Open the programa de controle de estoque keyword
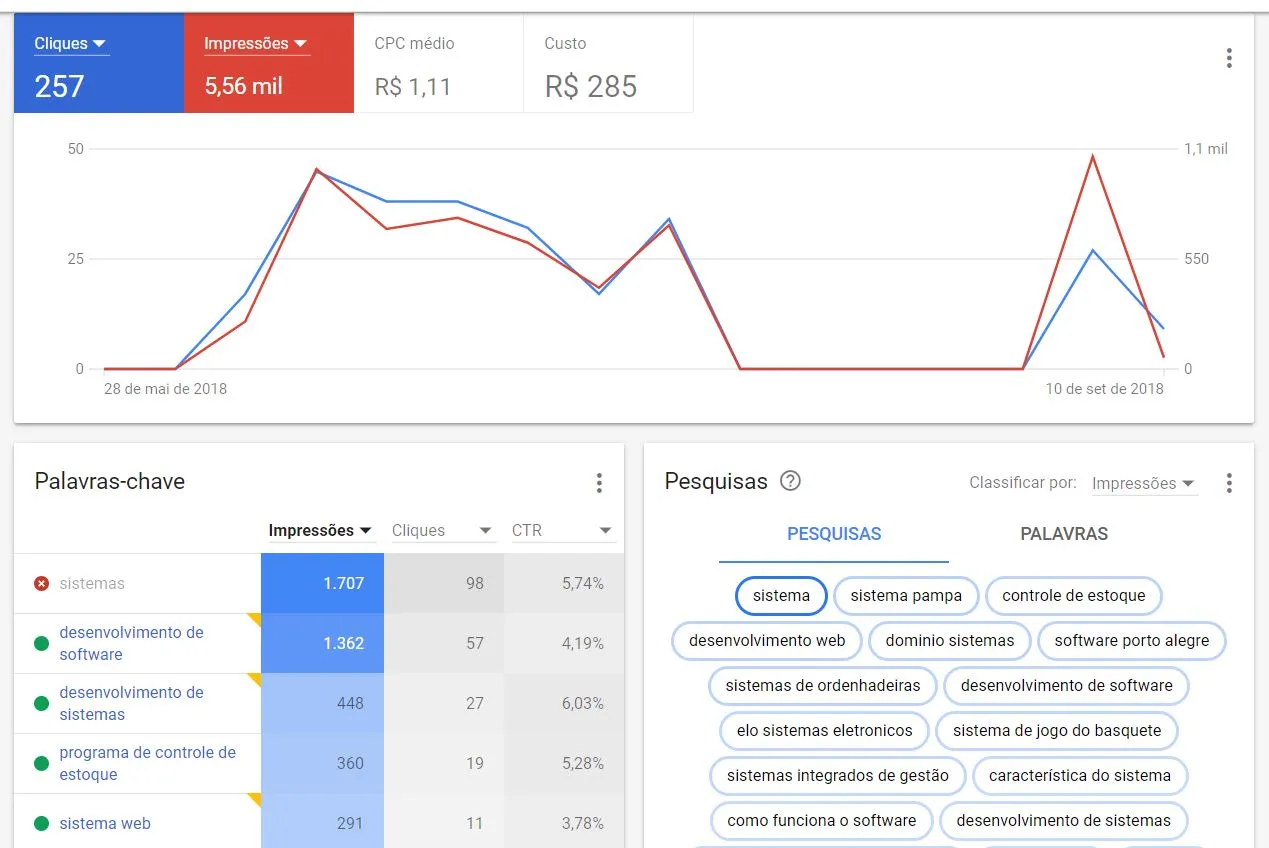 click(x=147, y=763)
